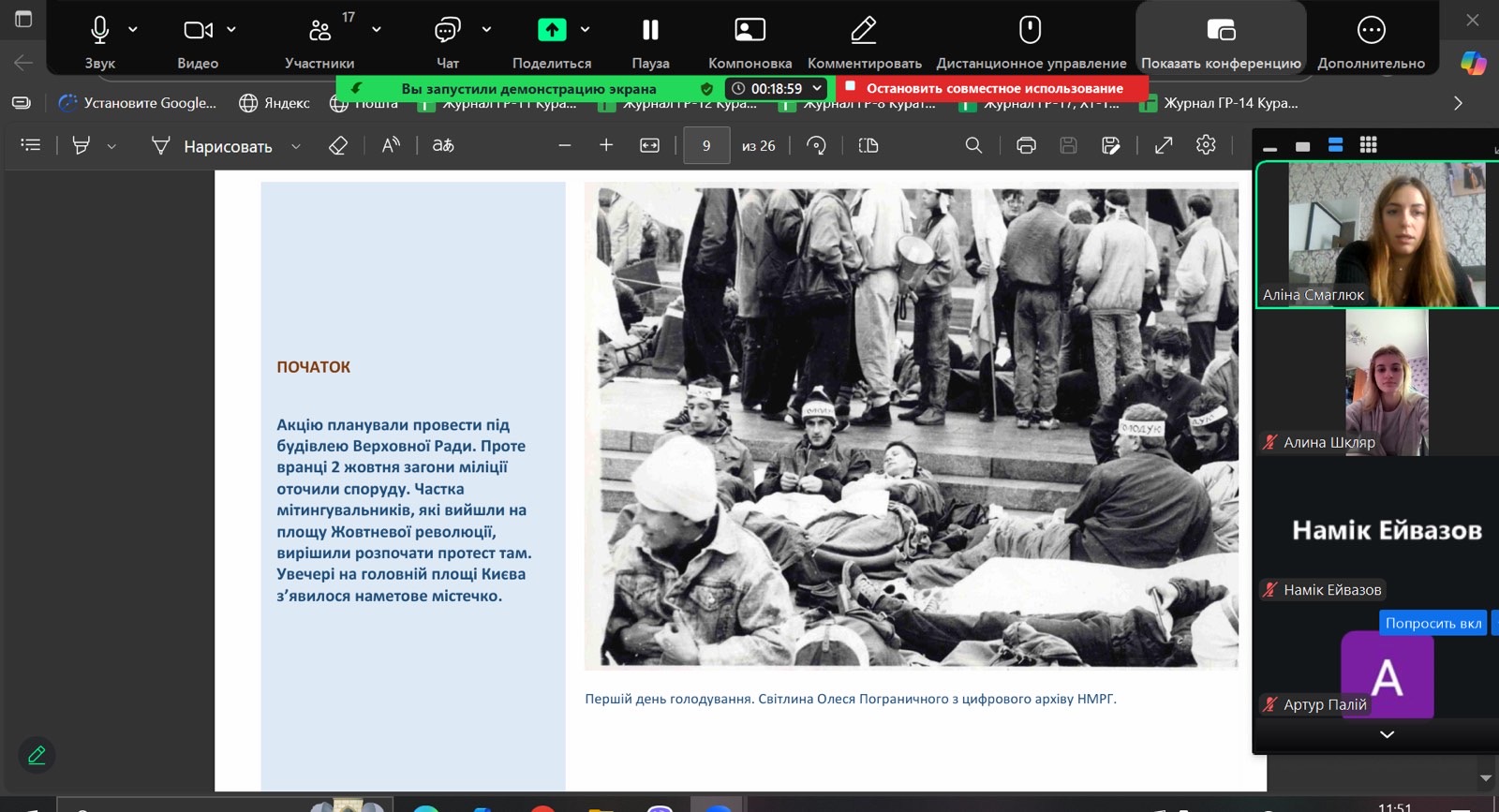Image resolution: width=1499 pixels, height=812 pixels.
Task: Toggle camera with Видео button
Action: [197, 39]
